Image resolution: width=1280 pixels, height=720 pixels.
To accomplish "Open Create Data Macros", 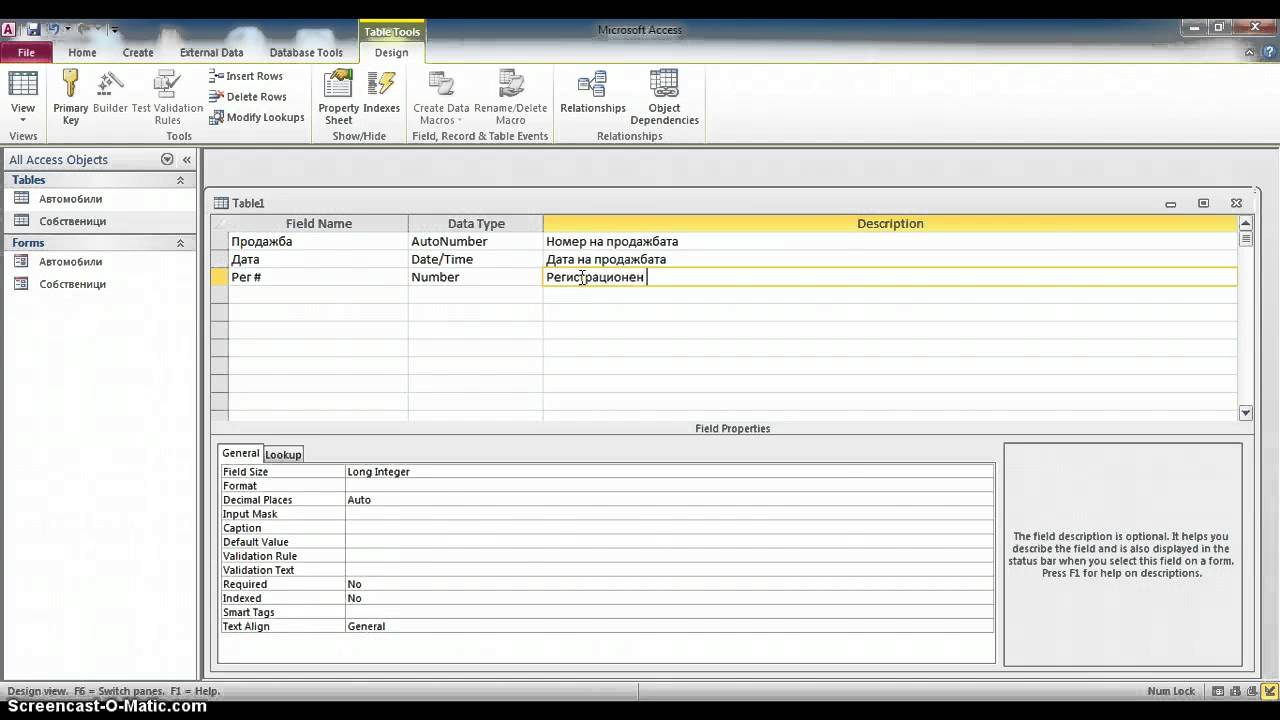I will click(x=441, y=97).
